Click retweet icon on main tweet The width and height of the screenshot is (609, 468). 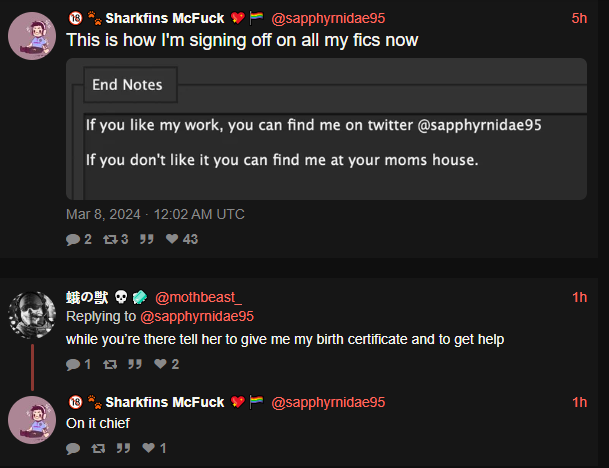click(110, 239)
